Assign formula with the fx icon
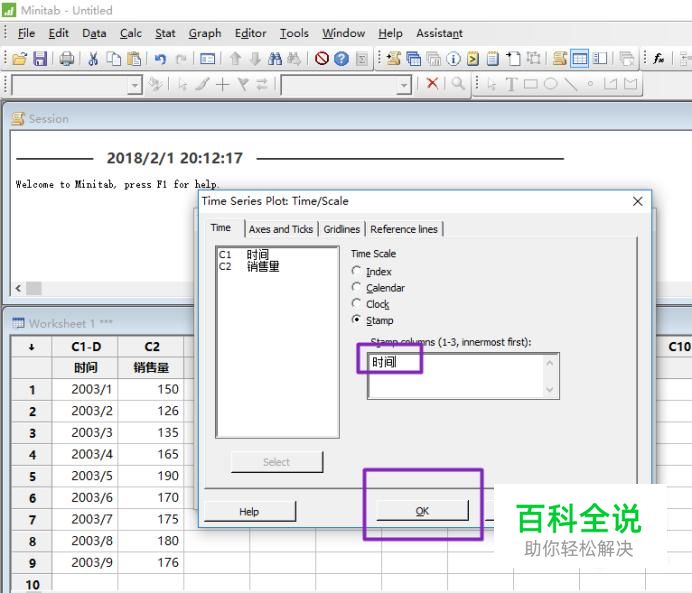The image size is (692, 593). (x=658, y=59)
